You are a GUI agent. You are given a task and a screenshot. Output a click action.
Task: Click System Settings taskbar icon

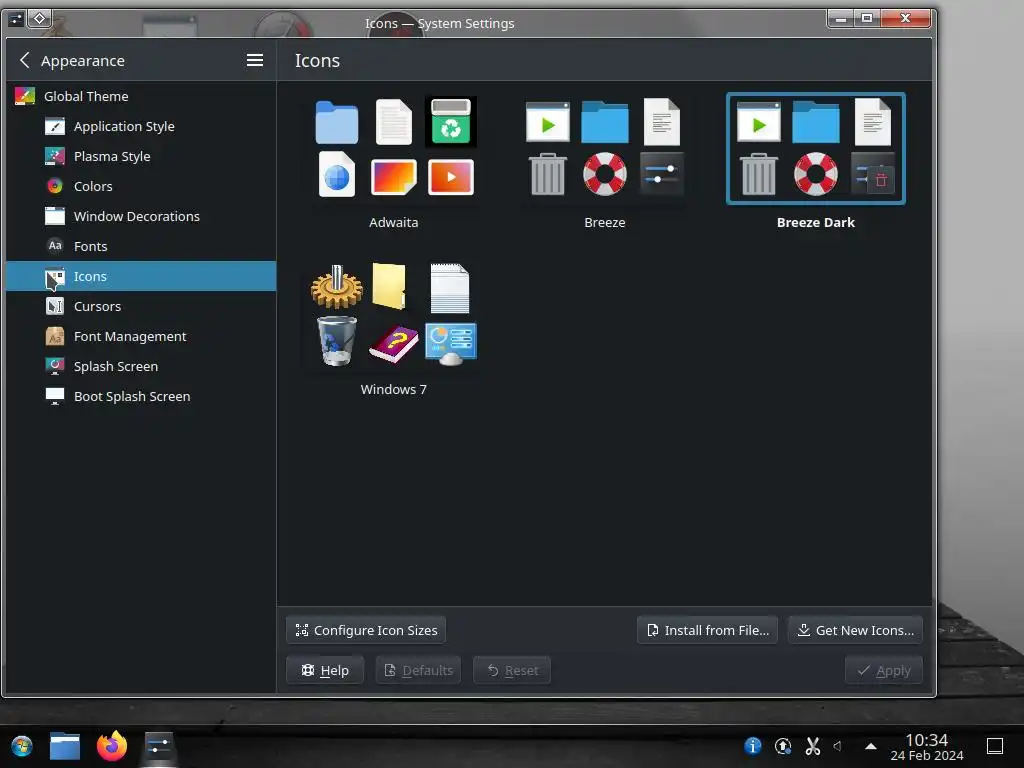[x=158, y=746]
